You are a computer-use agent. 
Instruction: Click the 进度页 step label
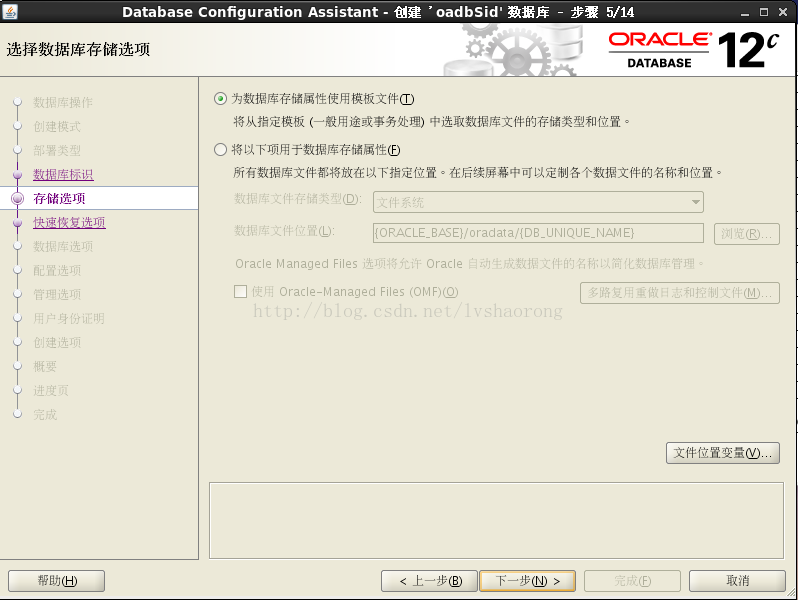click(51, 390)
